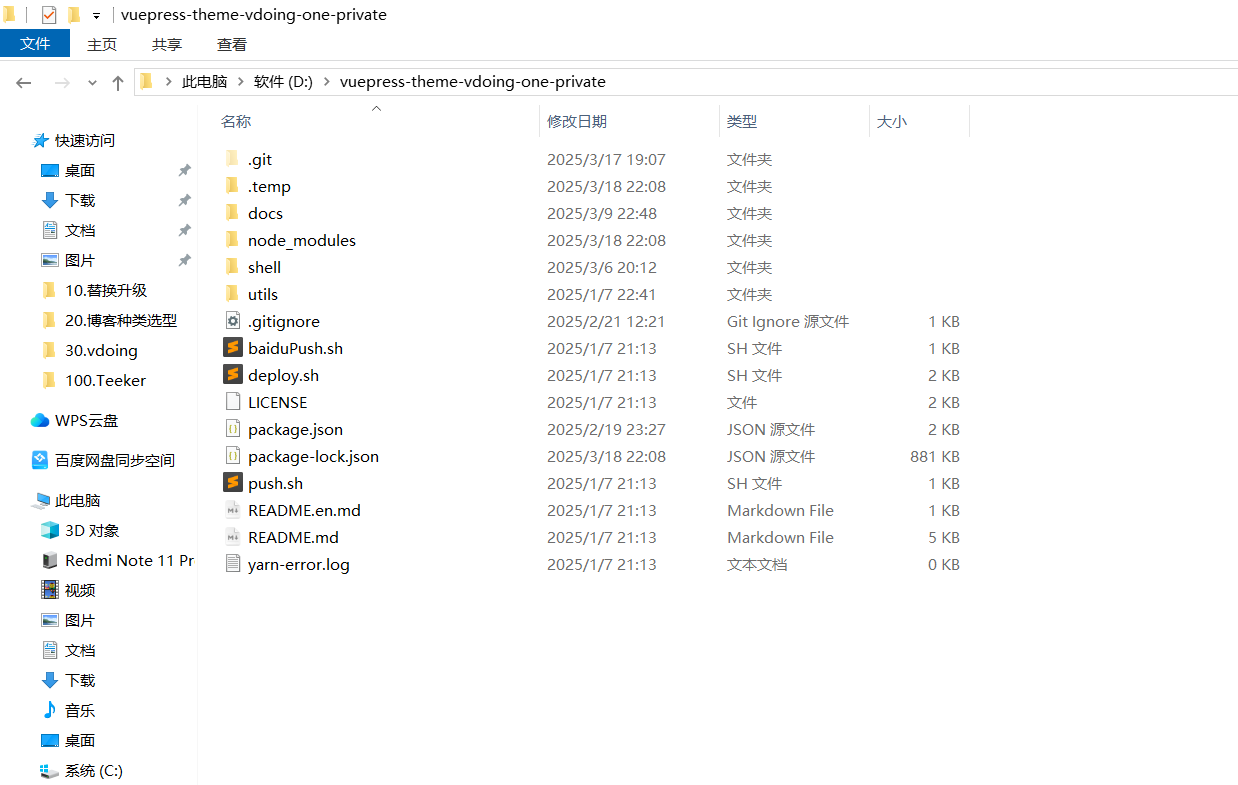Click the 百度网盘同步空间 icon

[x=40, y=460]
